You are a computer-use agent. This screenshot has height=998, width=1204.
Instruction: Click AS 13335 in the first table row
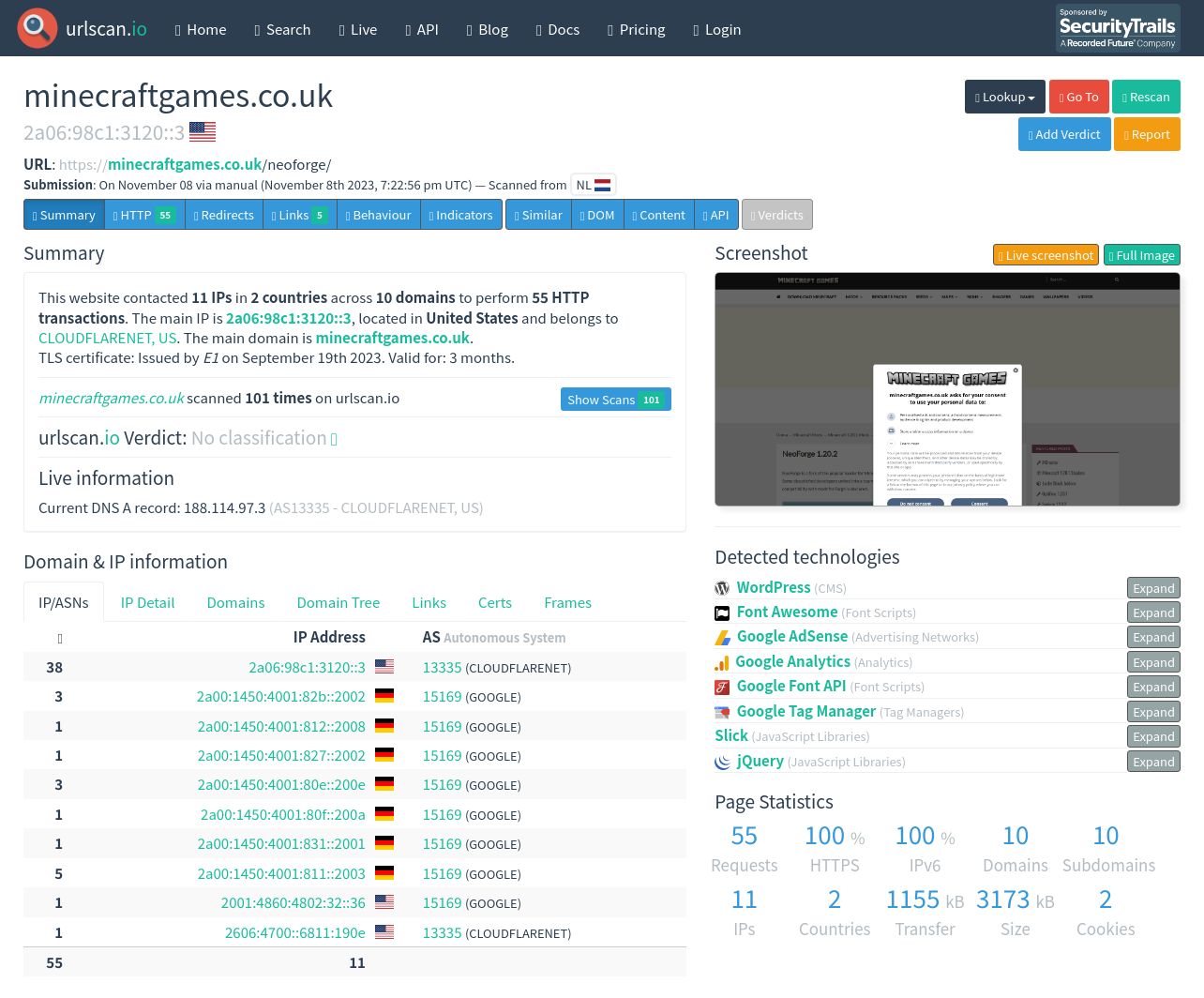(442, 667)
